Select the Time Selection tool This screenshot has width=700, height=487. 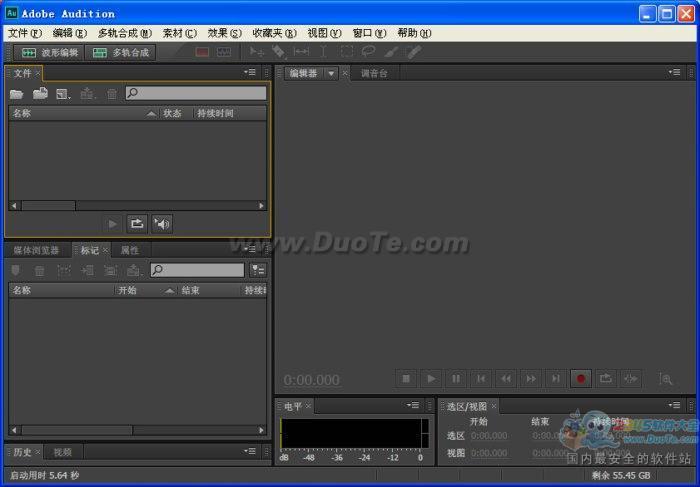[323, 52]
